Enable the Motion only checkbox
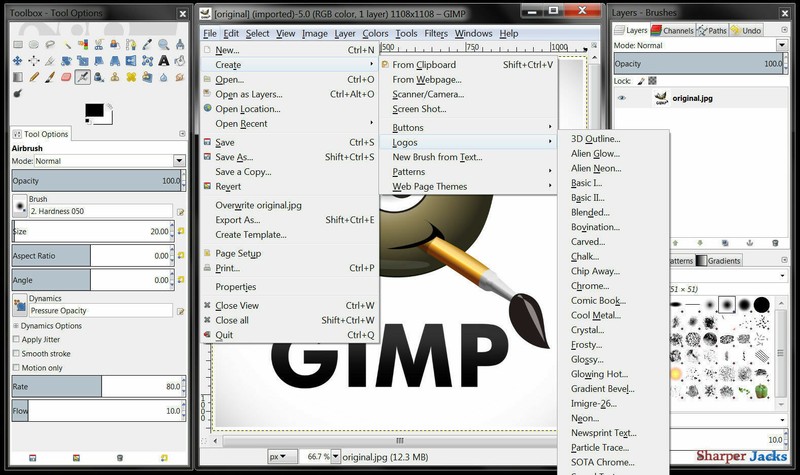Screen dimensions: 800x475 pyautogui.click(x=16, y=367)
